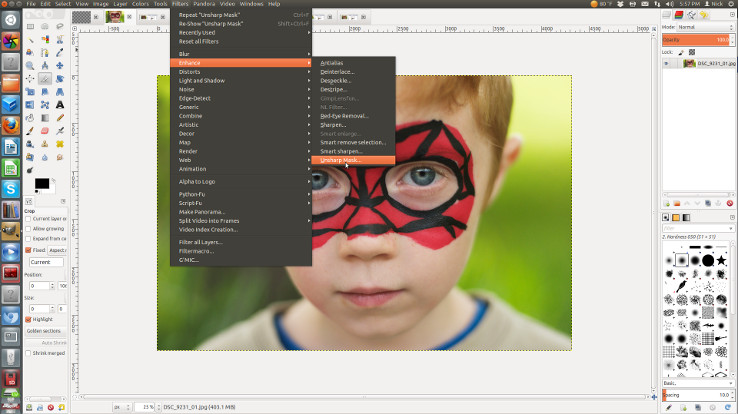Expand the Light and Shadow submenu
738x414 pixels.
pos(241,80)
